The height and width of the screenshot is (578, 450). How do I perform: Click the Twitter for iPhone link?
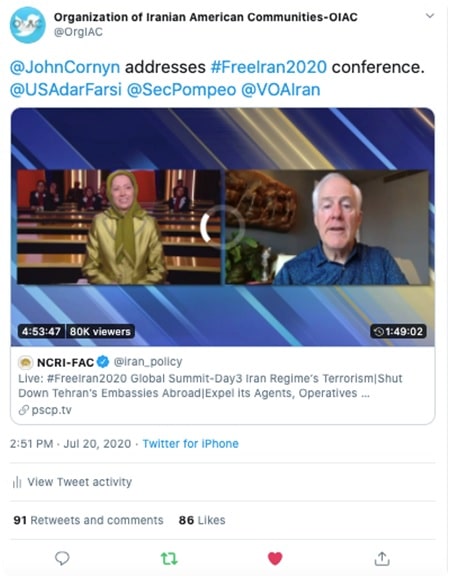coord(191,443)
